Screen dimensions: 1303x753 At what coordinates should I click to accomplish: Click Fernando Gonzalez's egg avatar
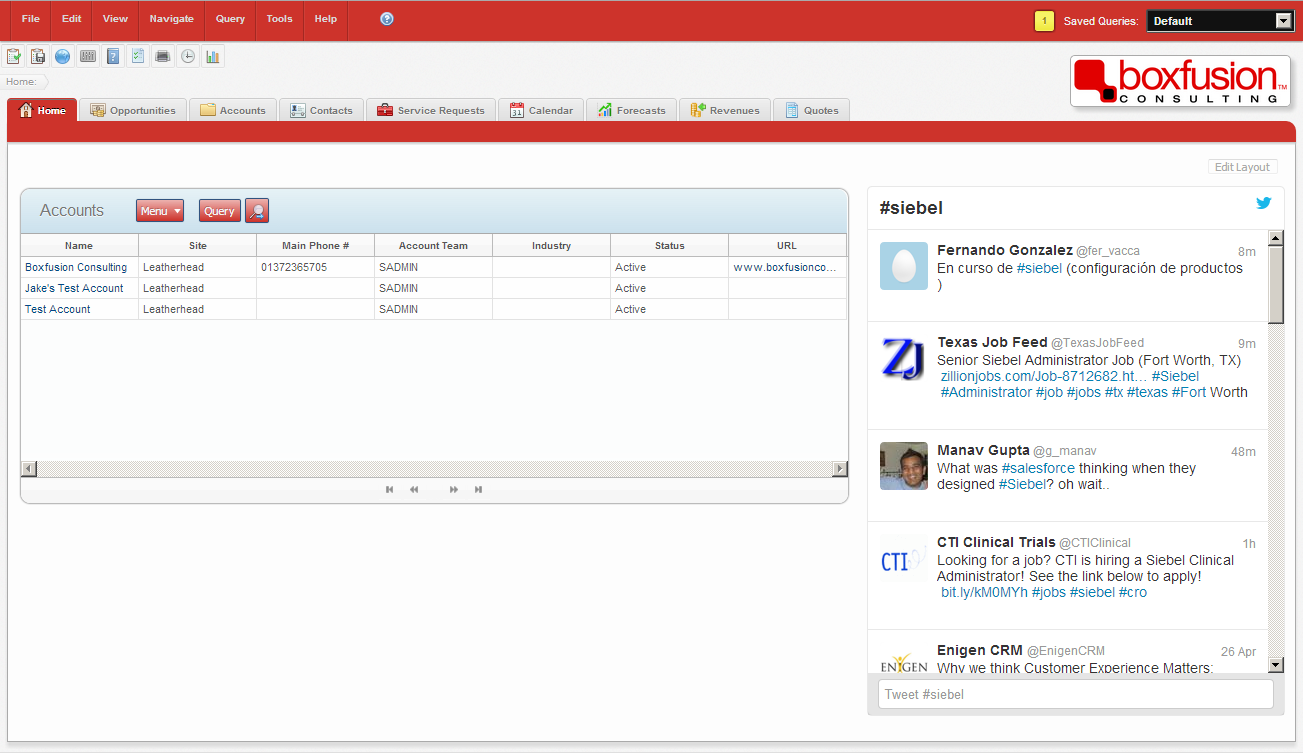(904, 266)
